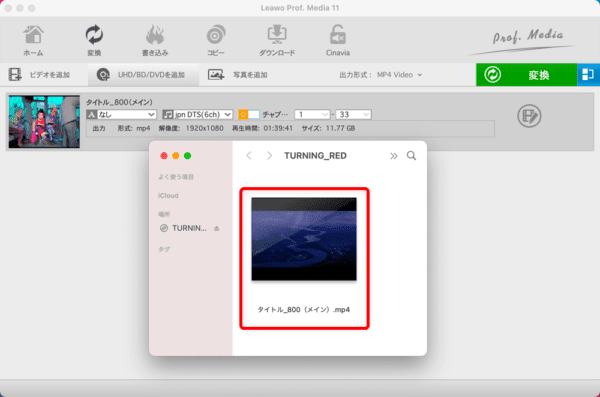Click the Tags (タグ) sidebar heading

(164, 249)
